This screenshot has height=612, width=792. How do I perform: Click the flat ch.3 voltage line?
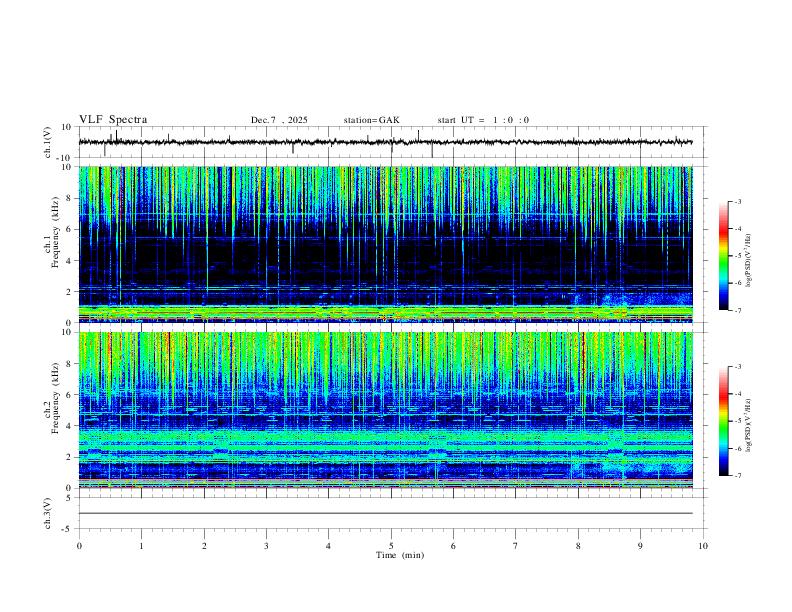coord(385,513)
